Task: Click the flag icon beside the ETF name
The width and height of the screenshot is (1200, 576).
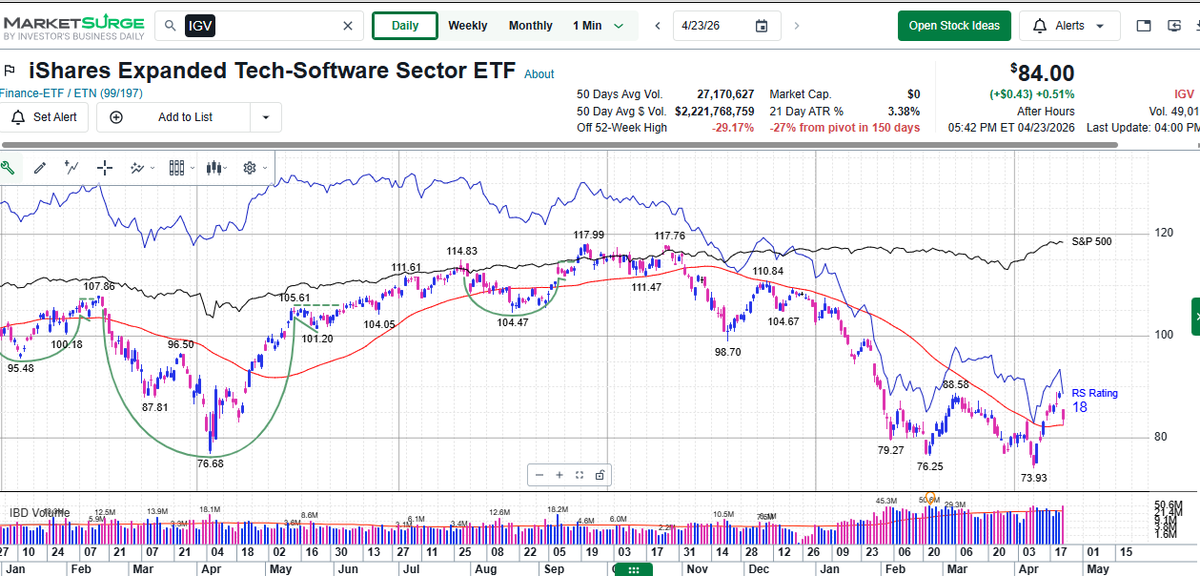Action: point(11,71)
